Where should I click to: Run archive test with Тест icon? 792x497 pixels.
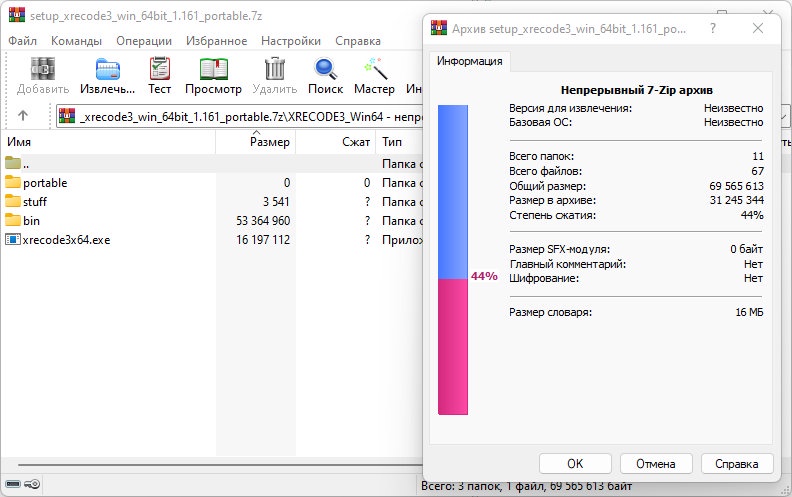(159, 69)
